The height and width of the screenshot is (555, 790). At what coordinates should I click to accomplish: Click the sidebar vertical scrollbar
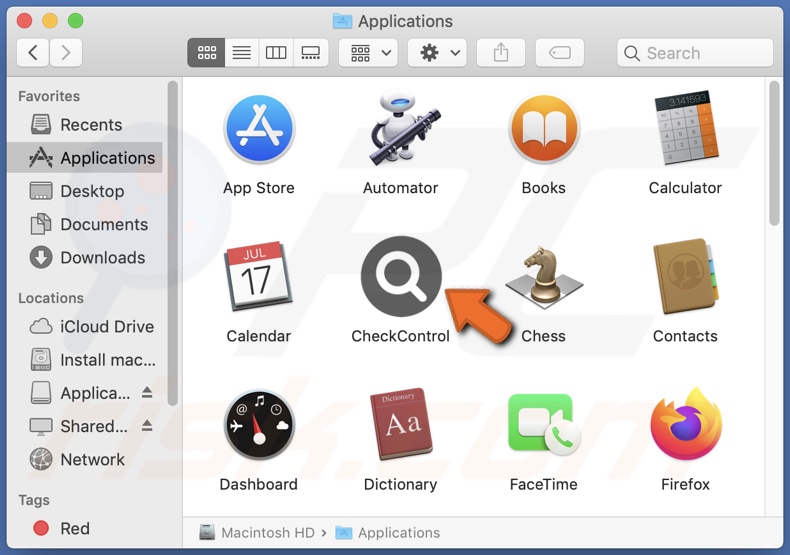coord(173,243)
